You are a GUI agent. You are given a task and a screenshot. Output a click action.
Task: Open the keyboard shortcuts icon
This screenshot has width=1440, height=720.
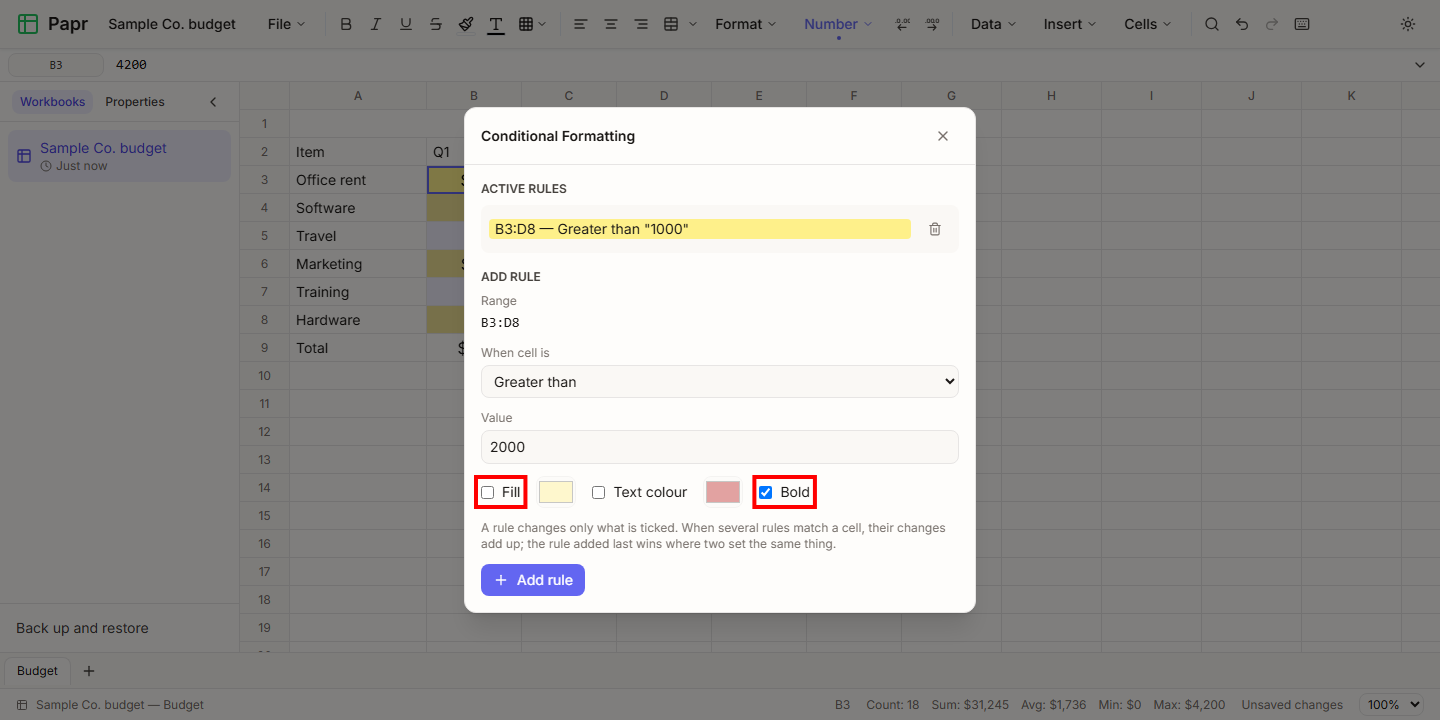point(1302,24)
